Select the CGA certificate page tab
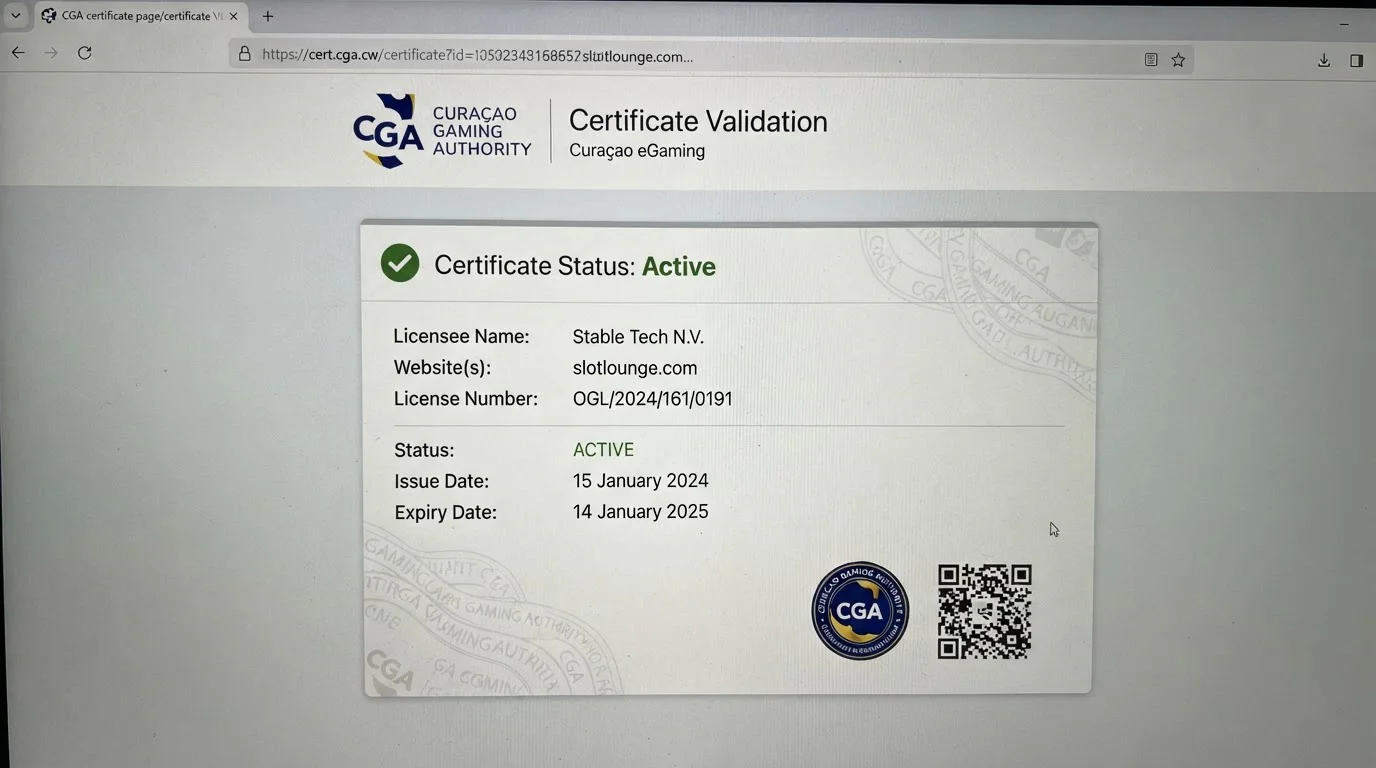Image resolution: width=1376 pixels, height=768 pixels. 139,16
